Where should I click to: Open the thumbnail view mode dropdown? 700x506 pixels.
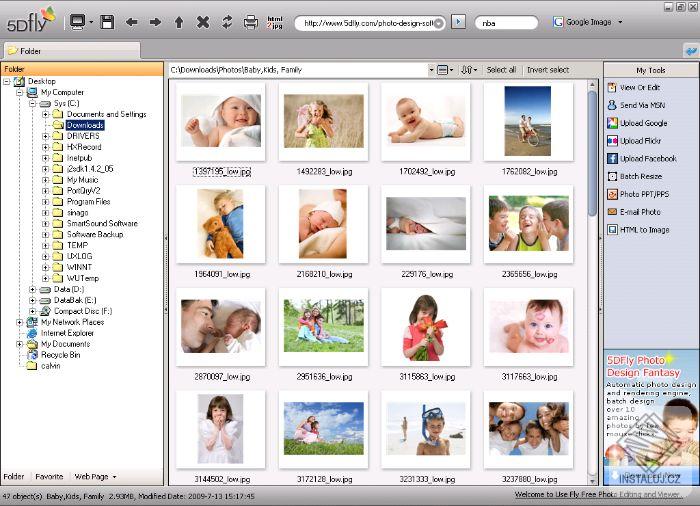(445, 70)
